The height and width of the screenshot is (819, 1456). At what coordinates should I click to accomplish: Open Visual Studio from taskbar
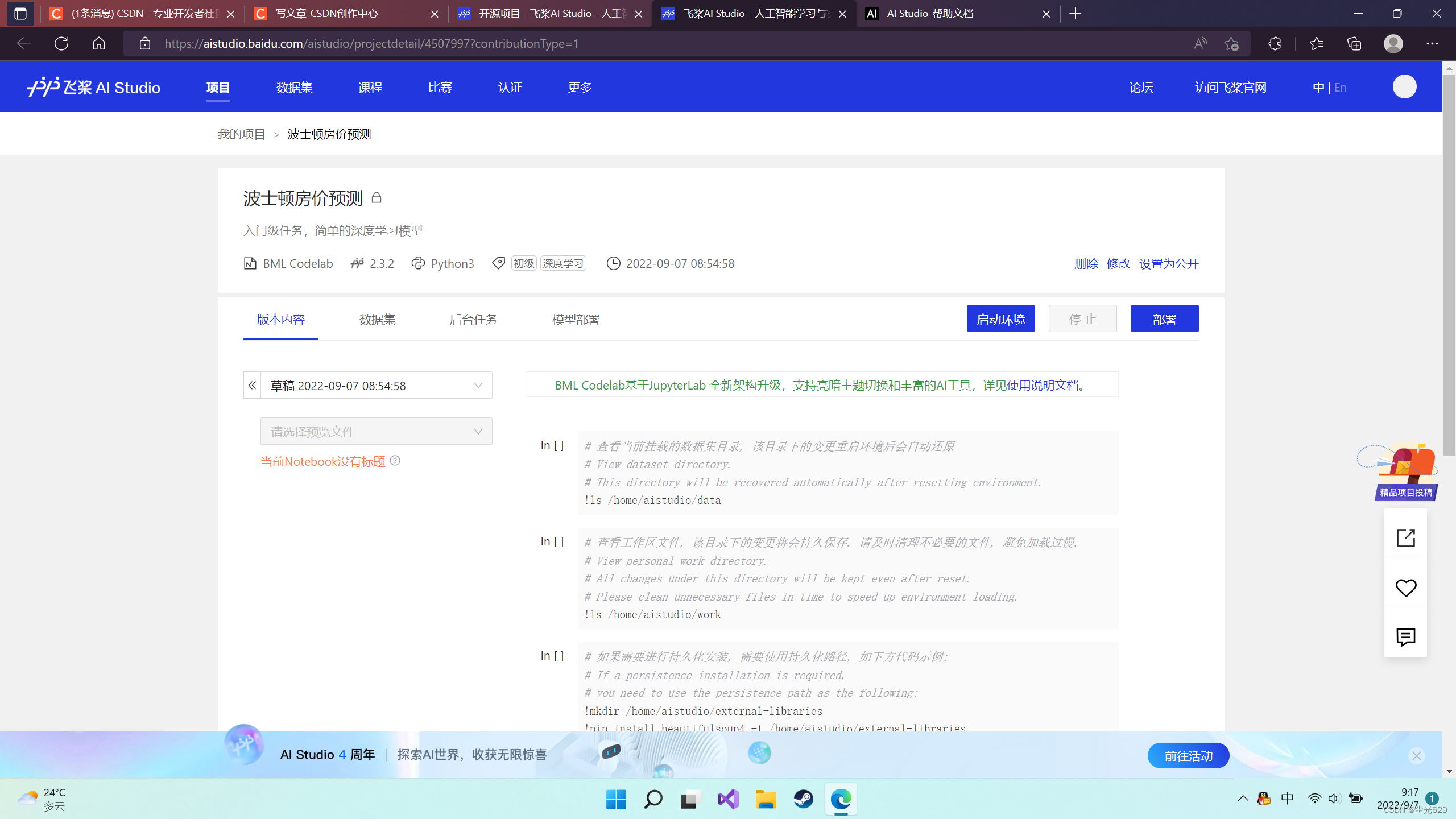coord(728,799)
